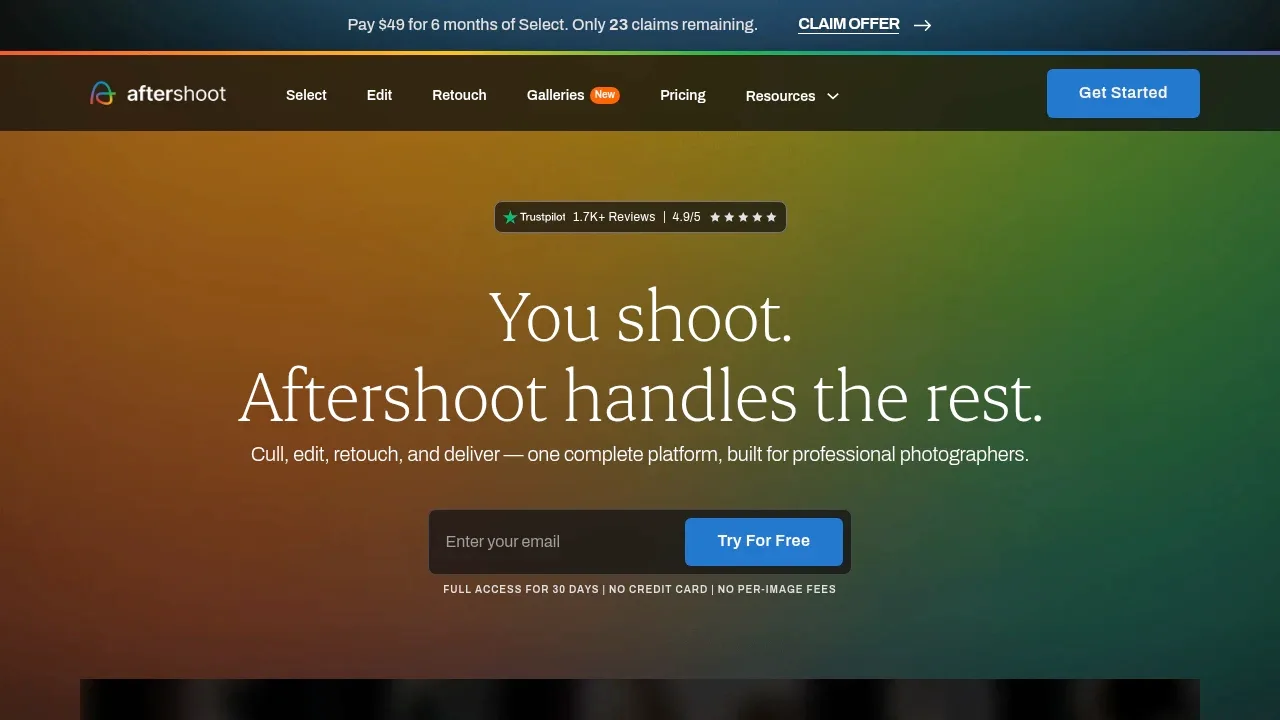Click the 4.9/5 rating text
The image size is (1280, 720).
pos(686,217)
